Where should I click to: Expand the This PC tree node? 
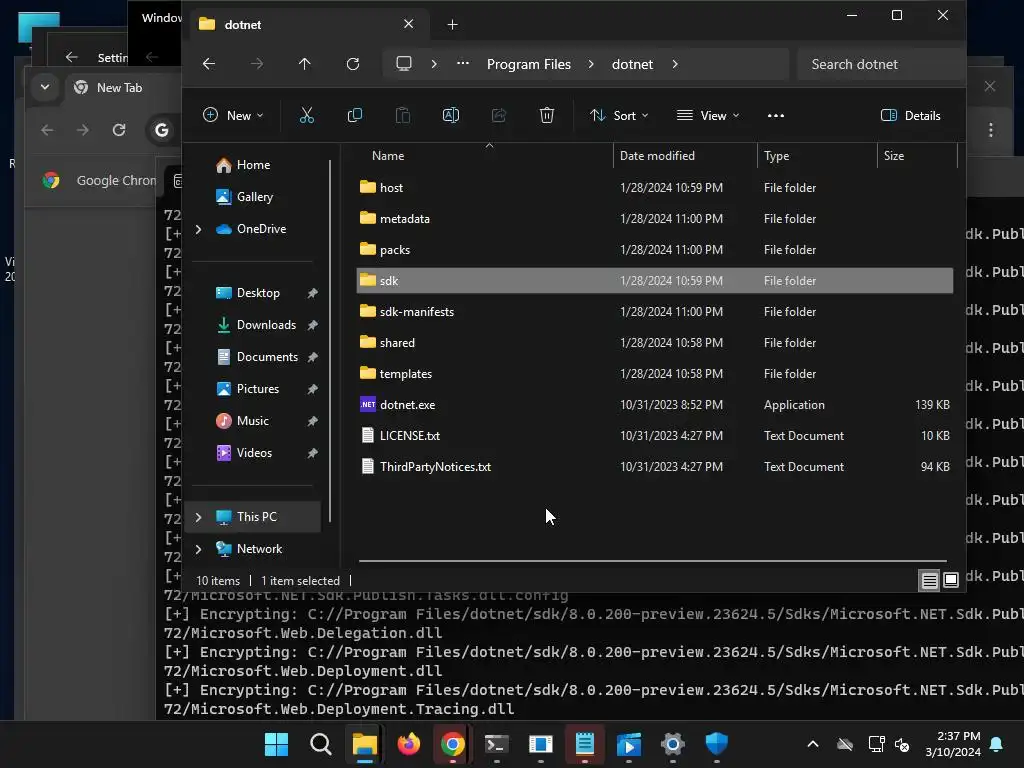[199, 517]
